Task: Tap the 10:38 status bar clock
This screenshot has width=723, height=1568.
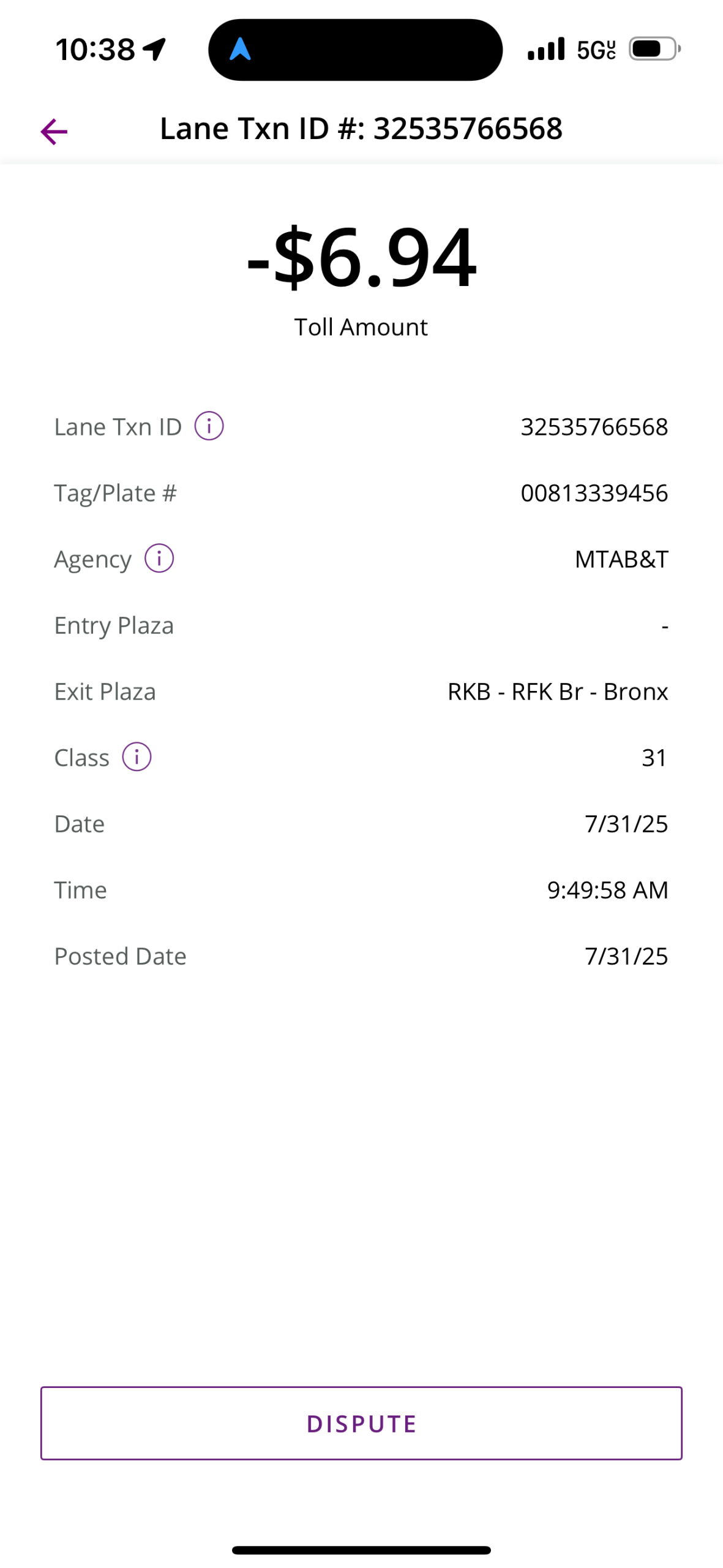Action: (96, 50)
